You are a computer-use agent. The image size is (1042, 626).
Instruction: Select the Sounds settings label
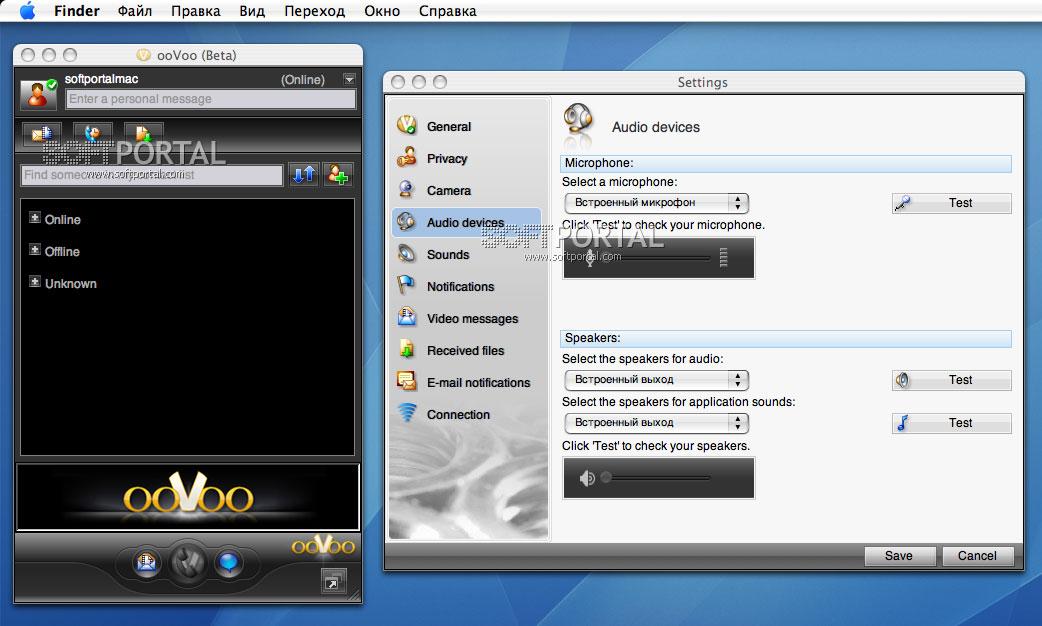(448, 255)
